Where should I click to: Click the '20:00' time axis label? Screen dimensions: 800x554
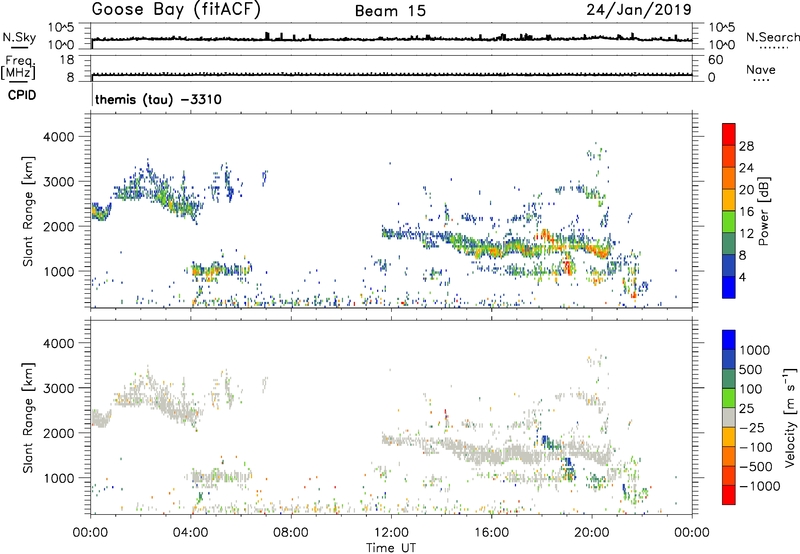pos(592,533)
